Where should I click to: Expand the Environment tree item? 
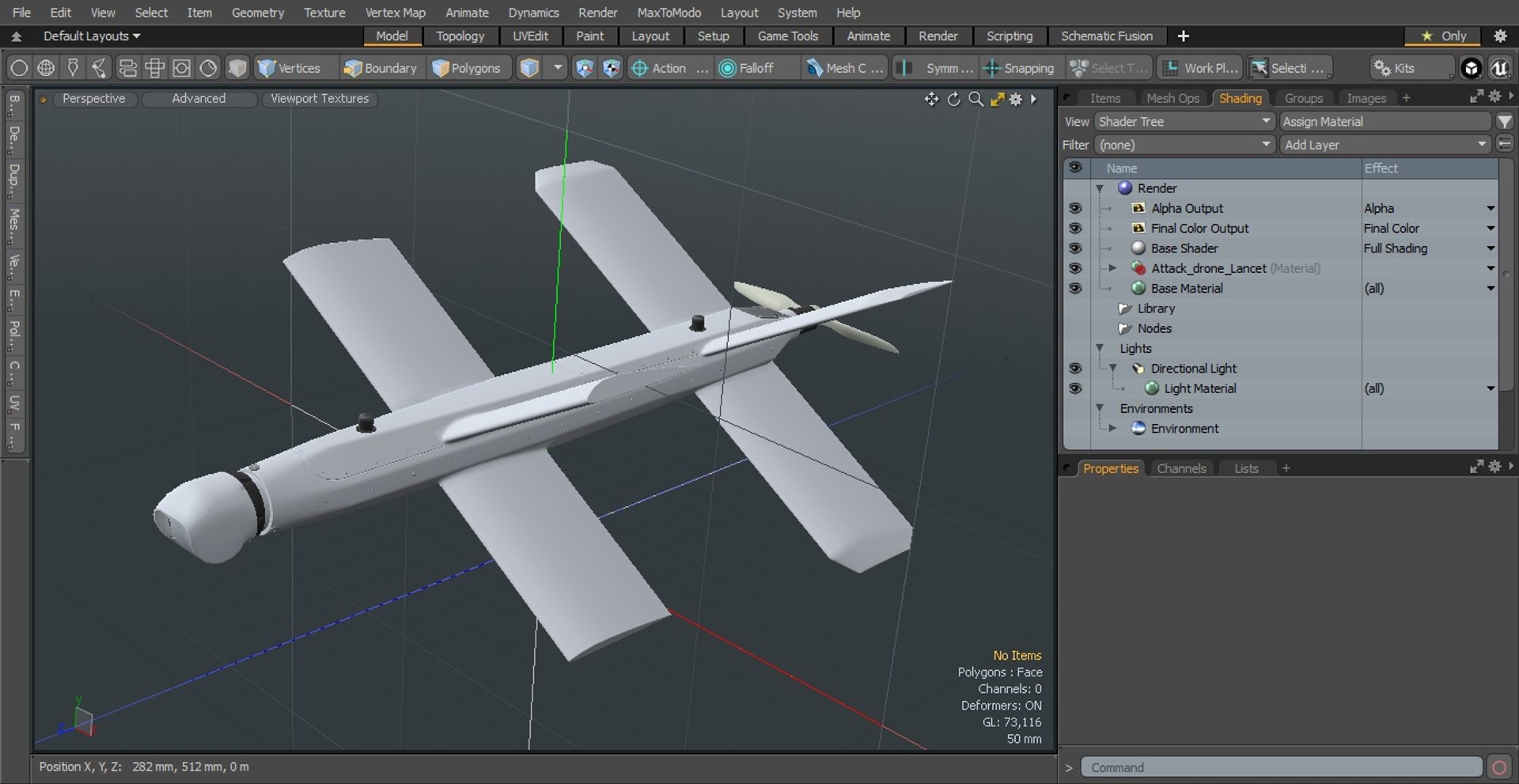[1112, 429]
